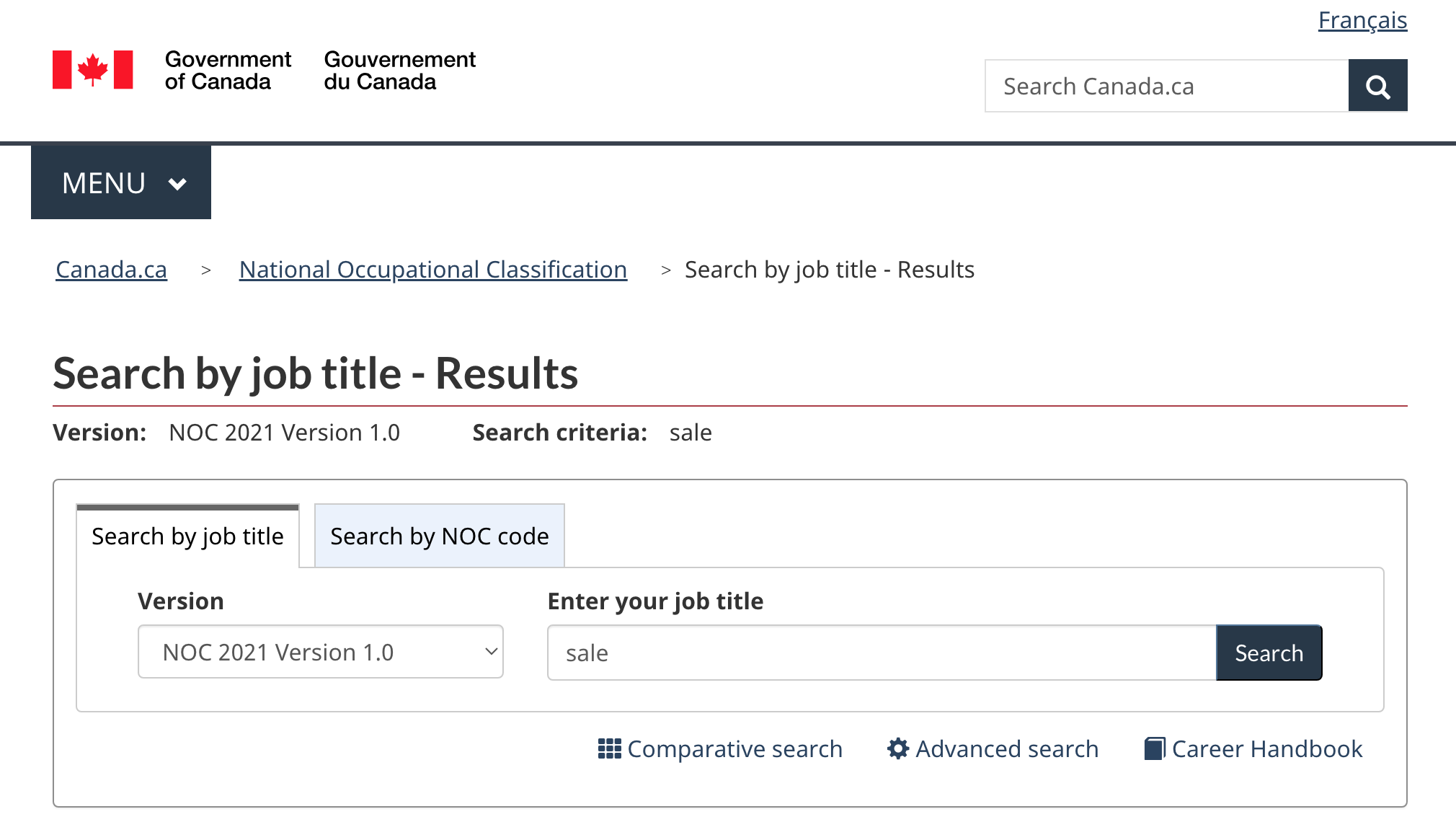The image size is (1456, 822).
Task: Click the Government of Canada flag logo
Action: (x=93, y=70)
